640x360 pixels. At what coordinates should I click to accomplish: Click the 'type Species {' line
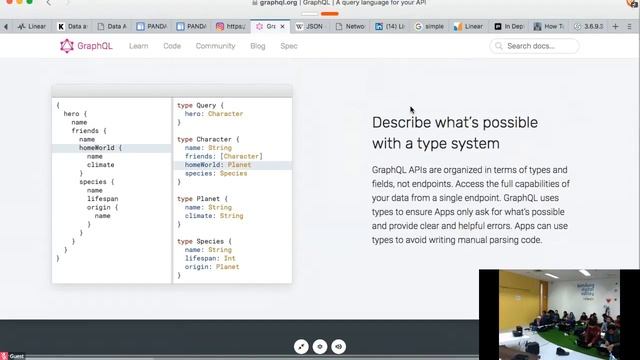(x=204, y=241)
